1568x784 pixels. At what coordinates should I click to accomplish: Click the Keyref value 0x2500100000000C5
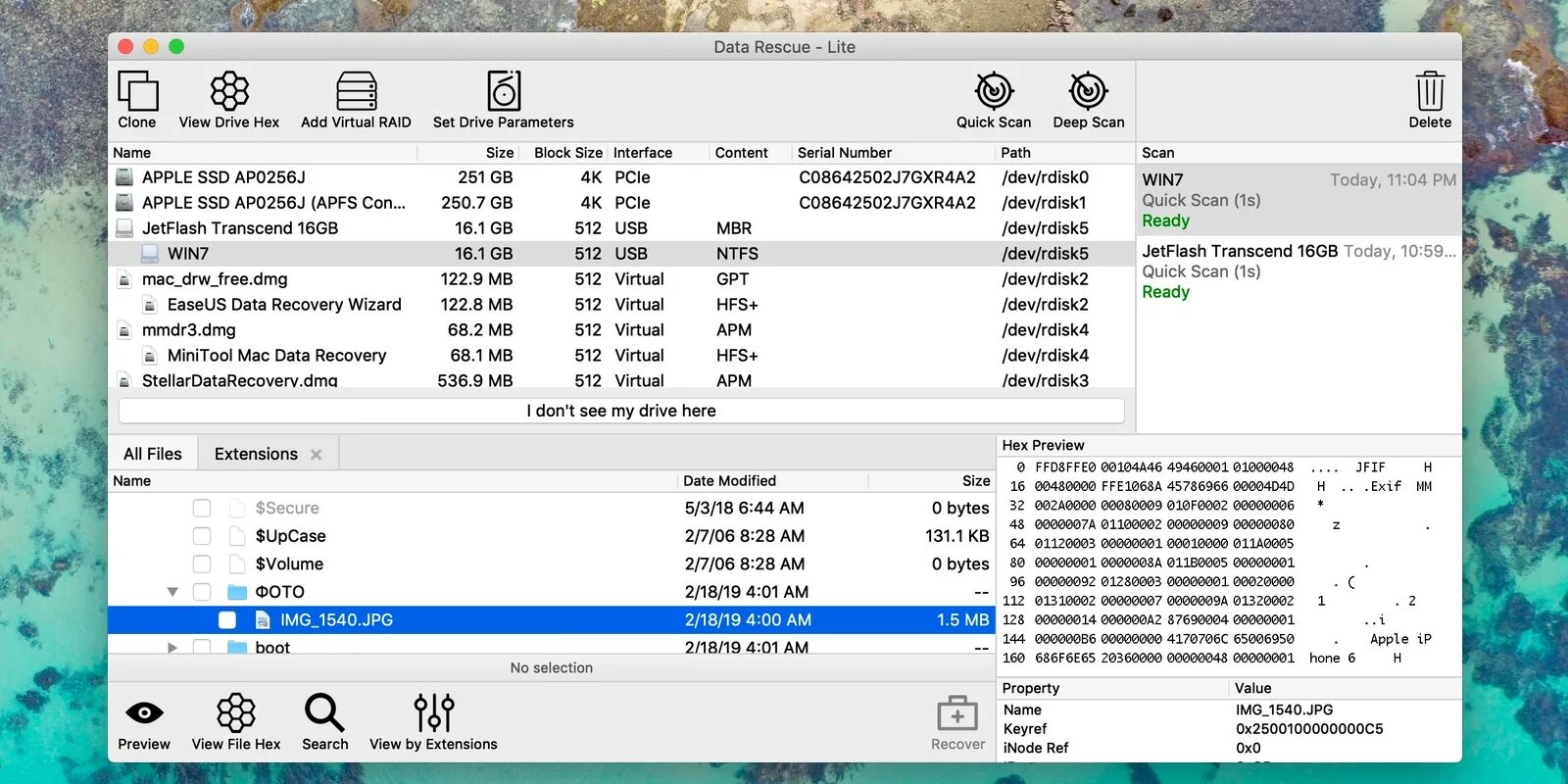1309,729
